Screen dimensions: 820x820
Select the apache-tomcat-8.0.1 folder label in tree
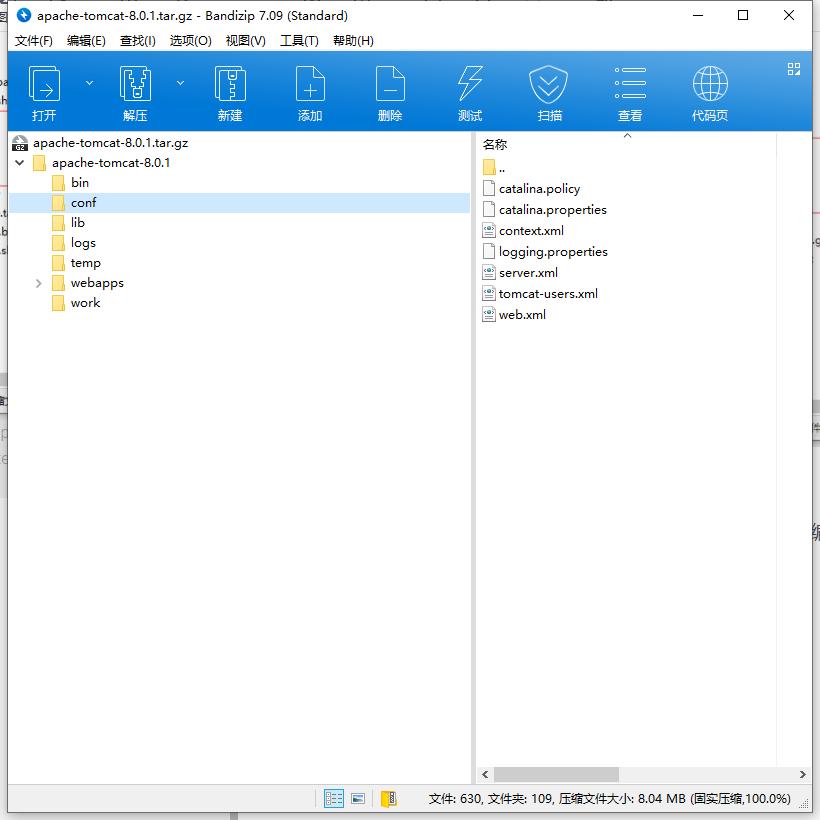pyautogui.click(x=111, y=163)
